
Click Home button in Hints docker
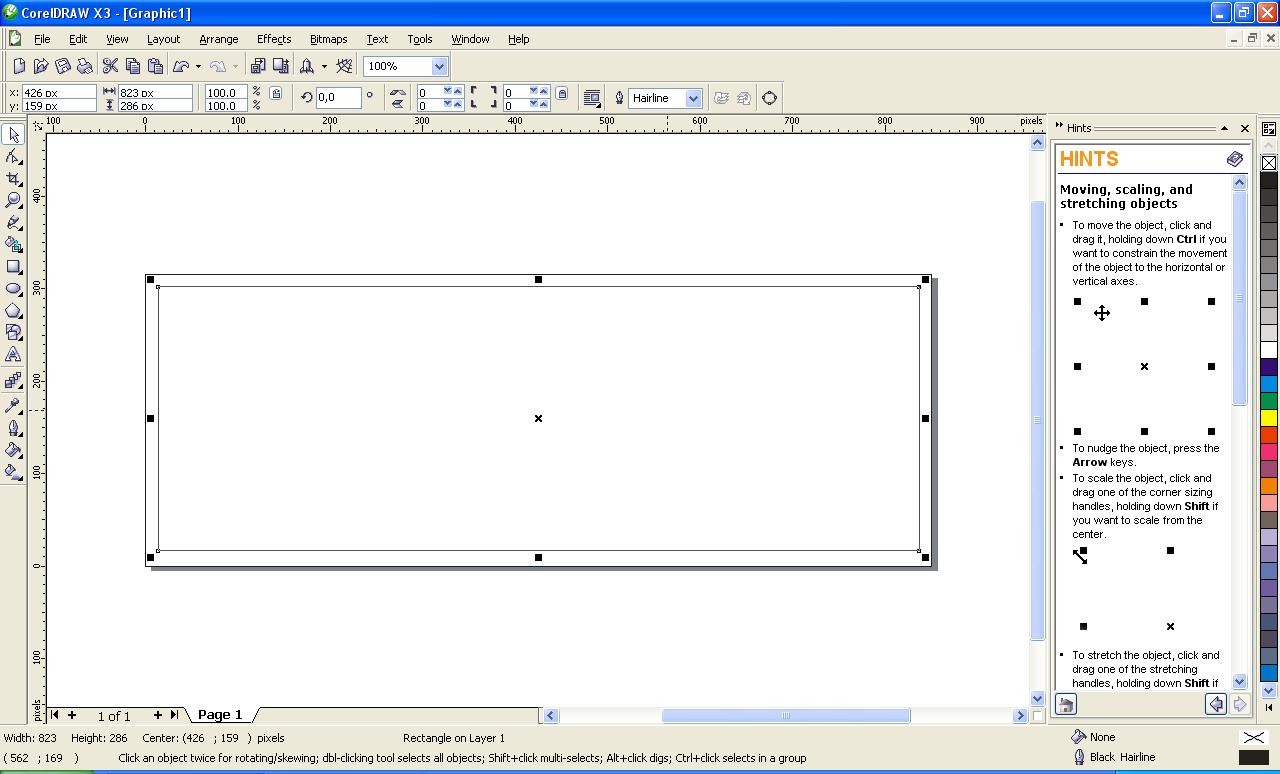(1066, 705)
